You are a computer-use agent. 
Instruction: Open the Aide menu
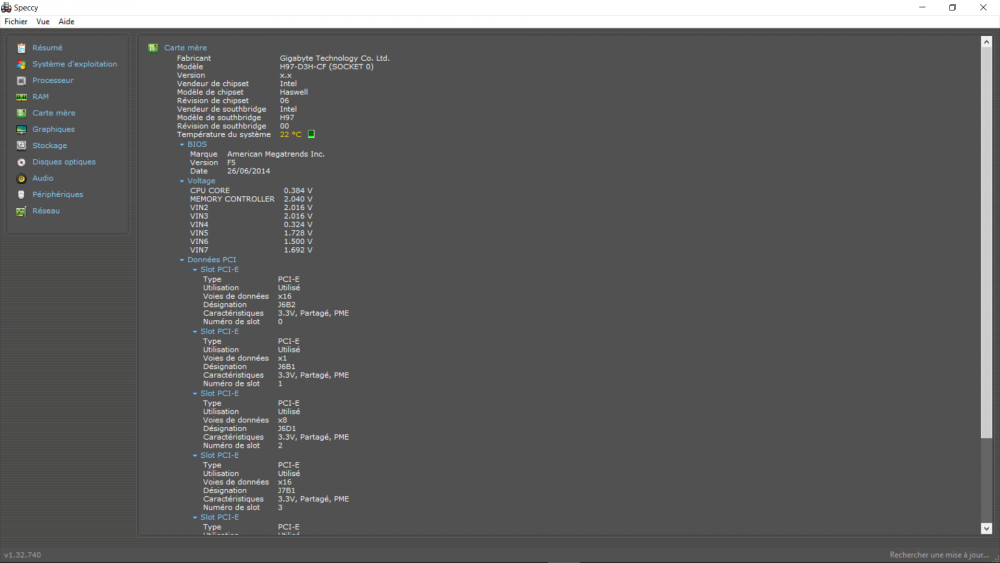[x=66, y=21]
